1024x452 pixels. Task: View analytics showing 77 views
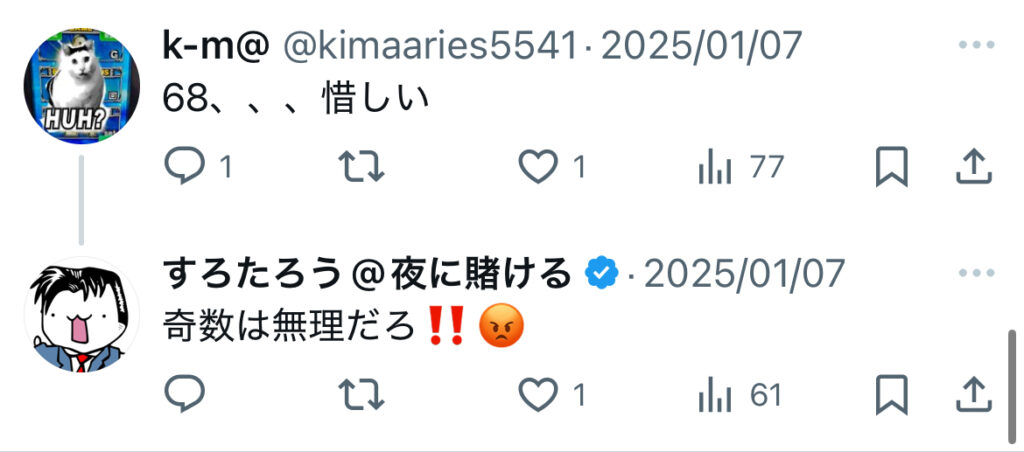pyautogui.click(x=740, y=168)
